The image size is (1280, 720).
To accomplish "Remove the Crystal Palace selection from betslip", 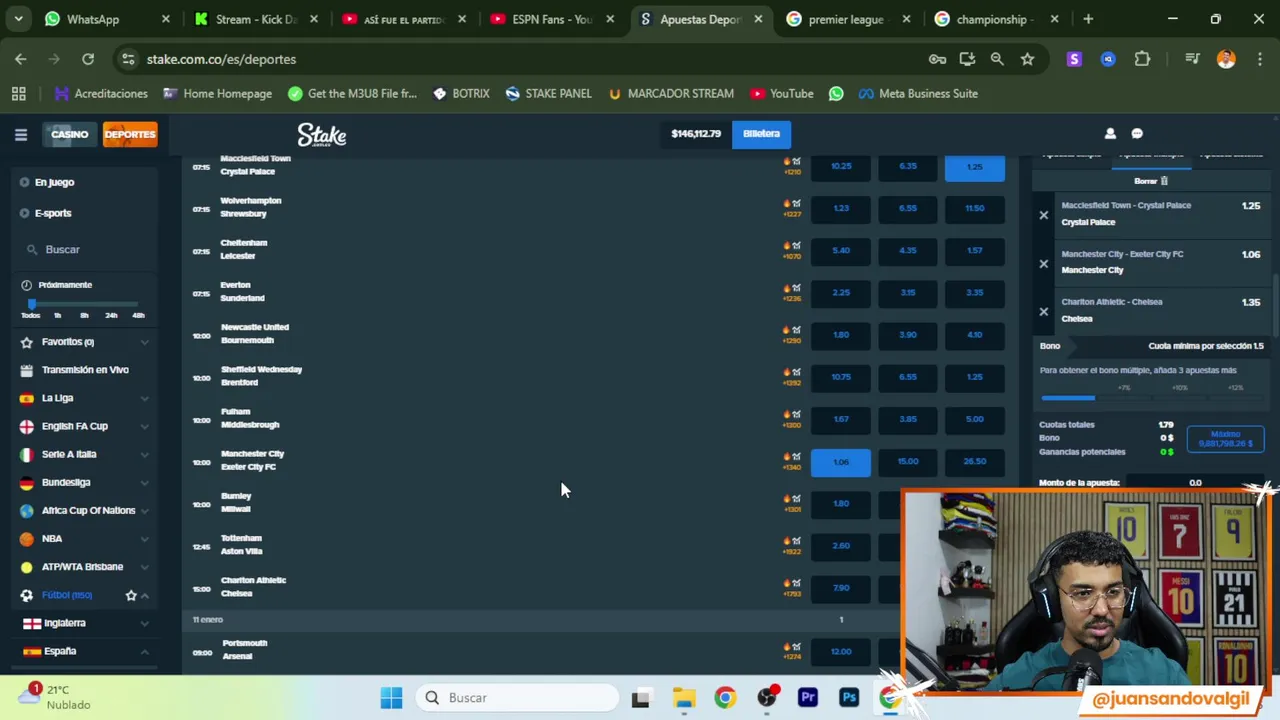I will (1043, 215).
